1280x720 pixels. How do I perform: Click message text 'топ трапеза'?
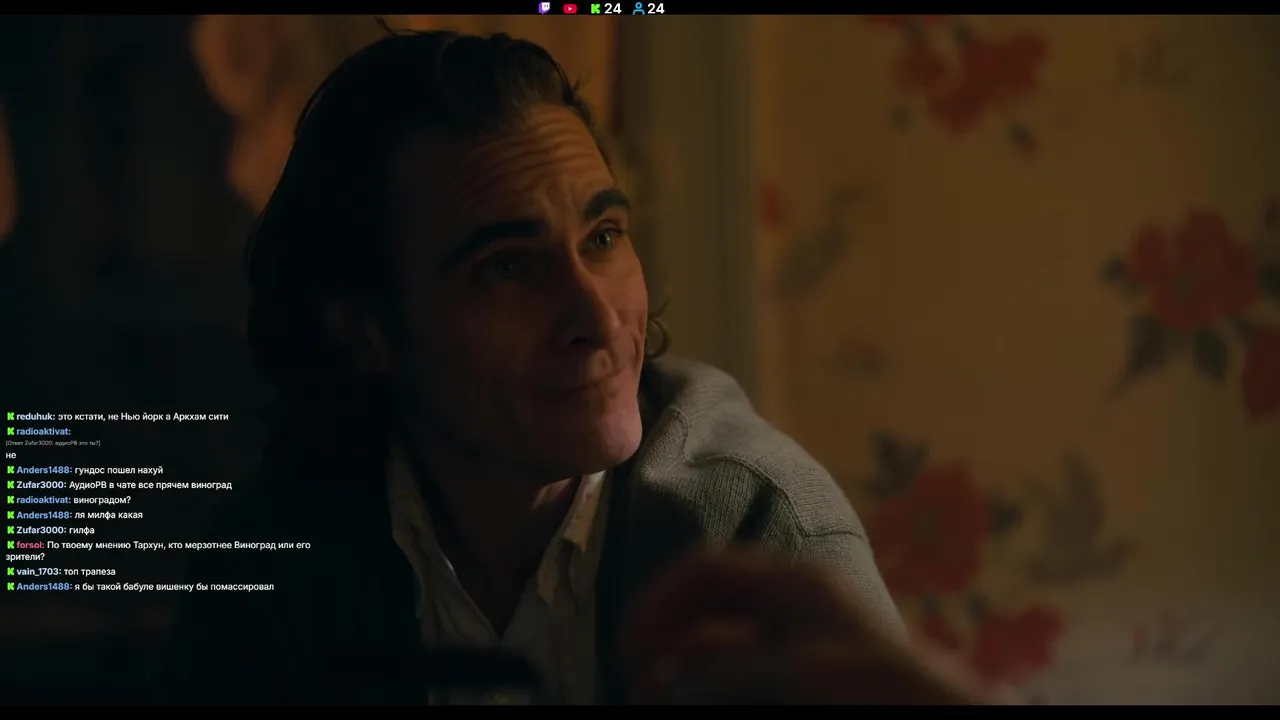tap(89, 571)
